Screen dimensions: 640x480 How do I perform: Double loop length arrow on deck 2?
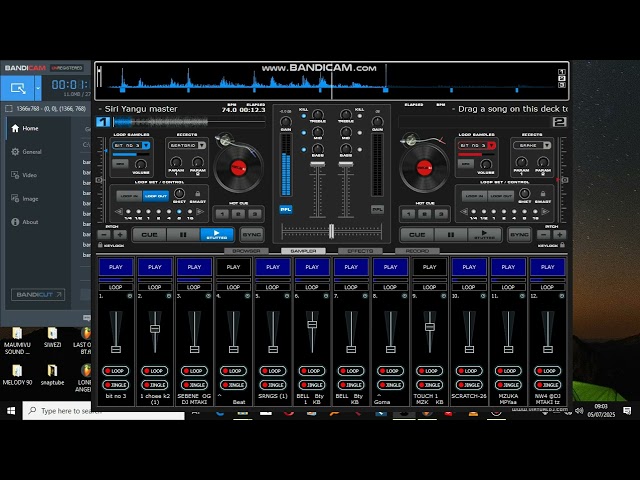coord(545,211)
